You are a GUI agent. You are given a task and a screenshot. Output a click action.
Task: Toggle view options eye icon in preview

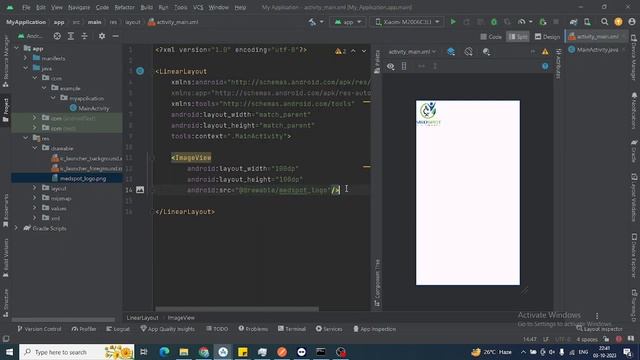[391, 66]
